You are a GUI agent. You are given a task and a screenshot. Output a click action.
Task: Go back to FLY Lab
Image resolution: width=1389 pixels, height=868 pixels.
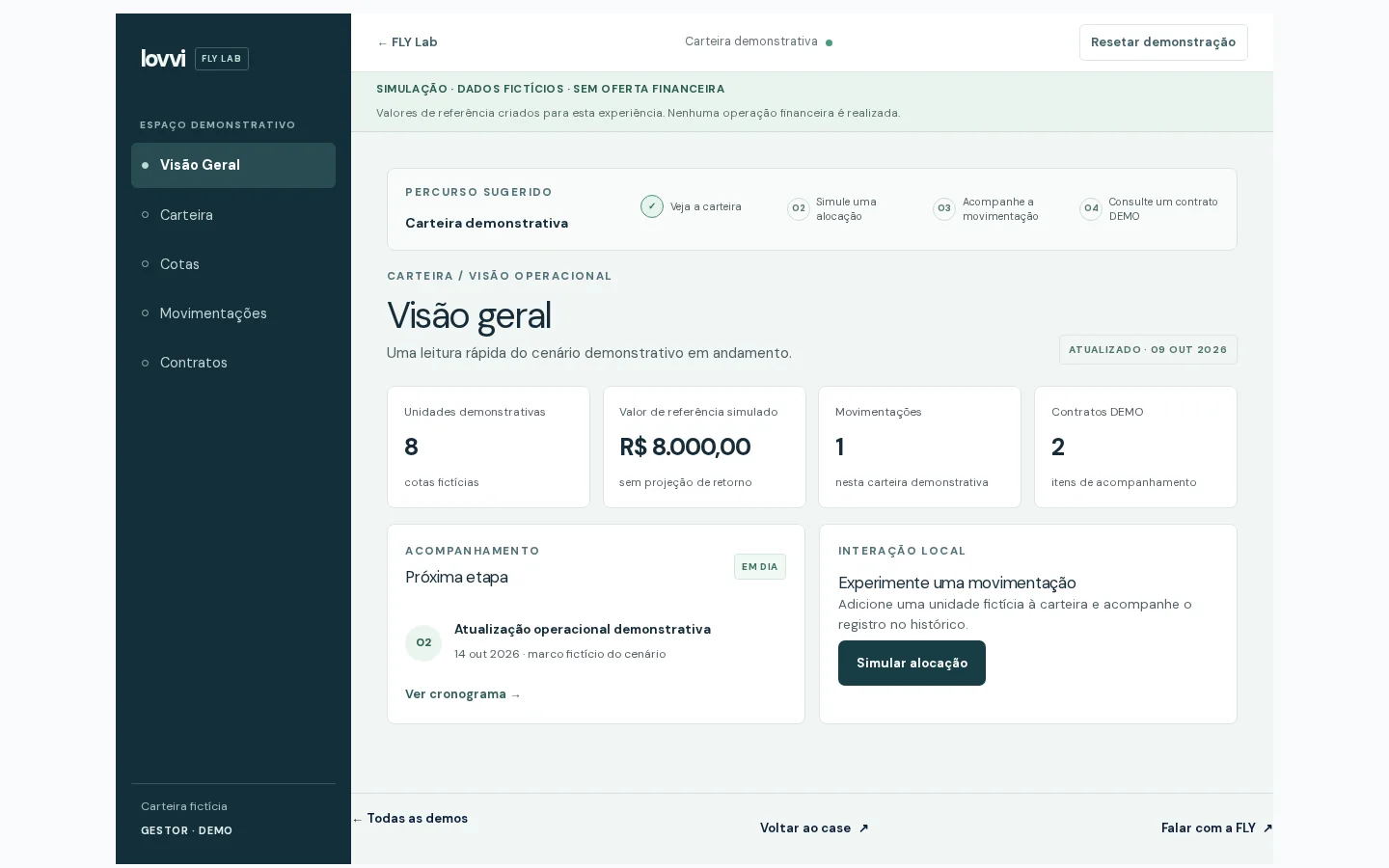point(407,42)
